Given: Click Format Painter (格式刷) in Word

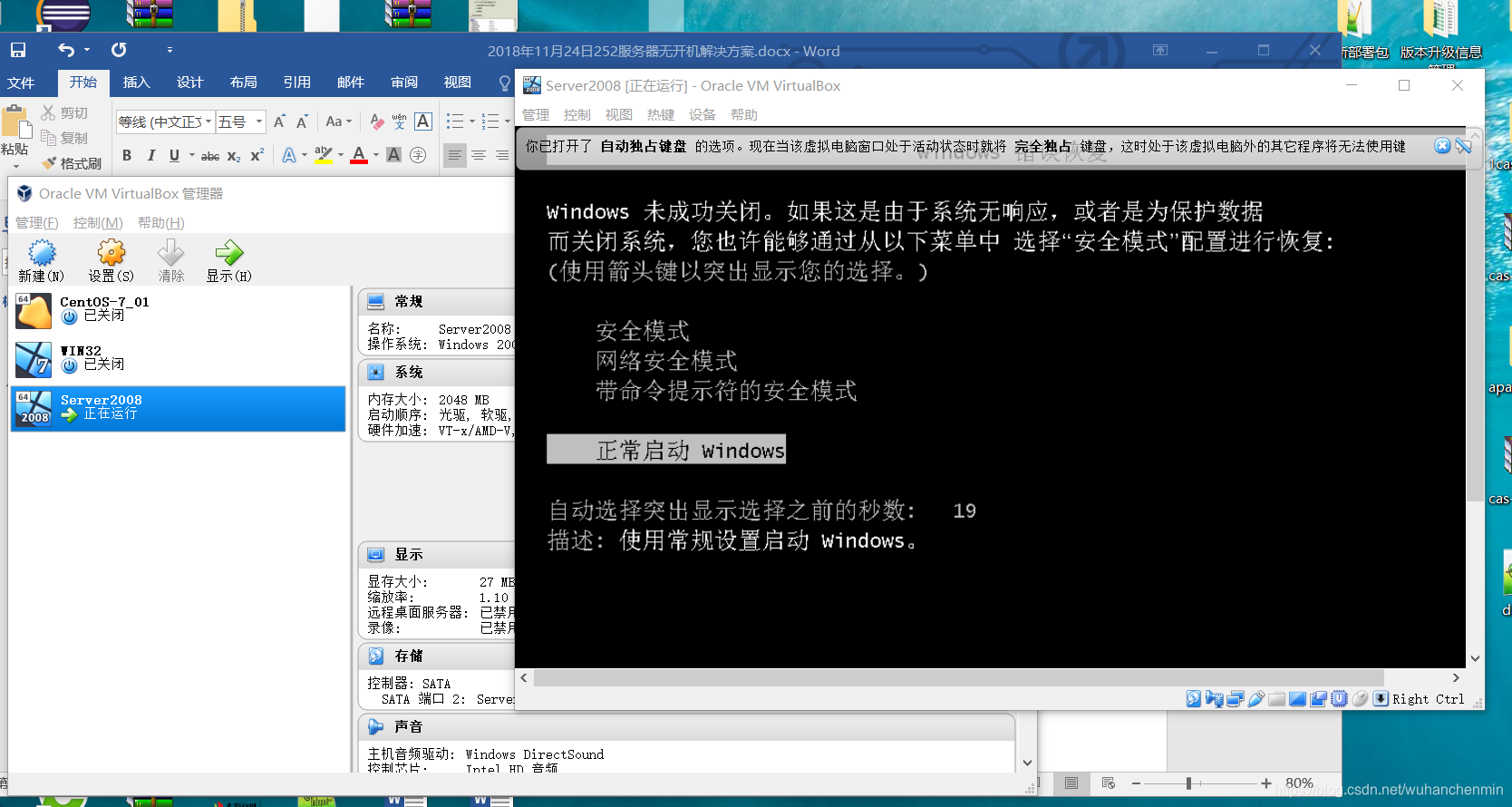Looking at the screenshot, I should click(72, 163).
